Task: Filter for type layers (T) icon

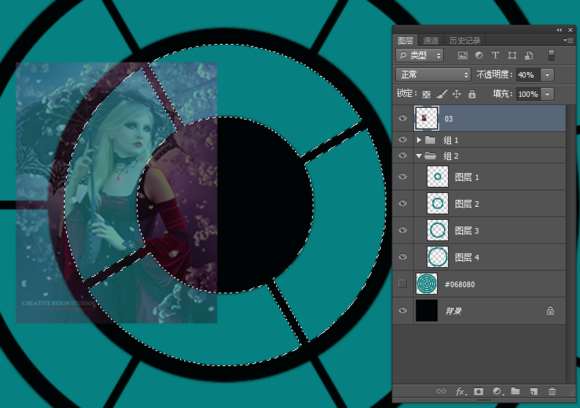Action: point(495,55)
